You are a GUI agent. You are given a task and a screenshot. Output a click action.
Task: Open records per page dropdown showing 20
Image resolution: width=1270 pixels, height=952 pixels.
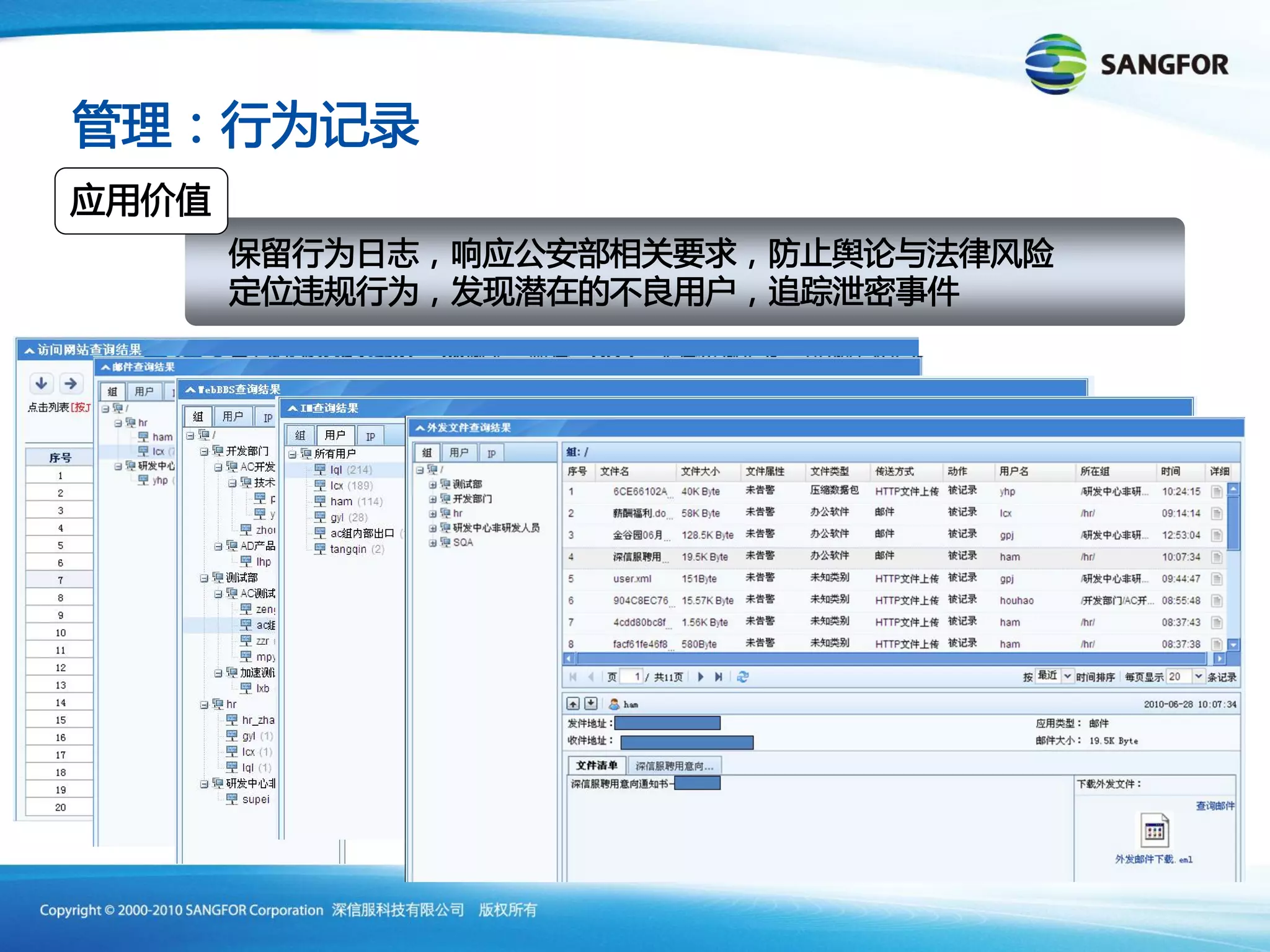1197,676
